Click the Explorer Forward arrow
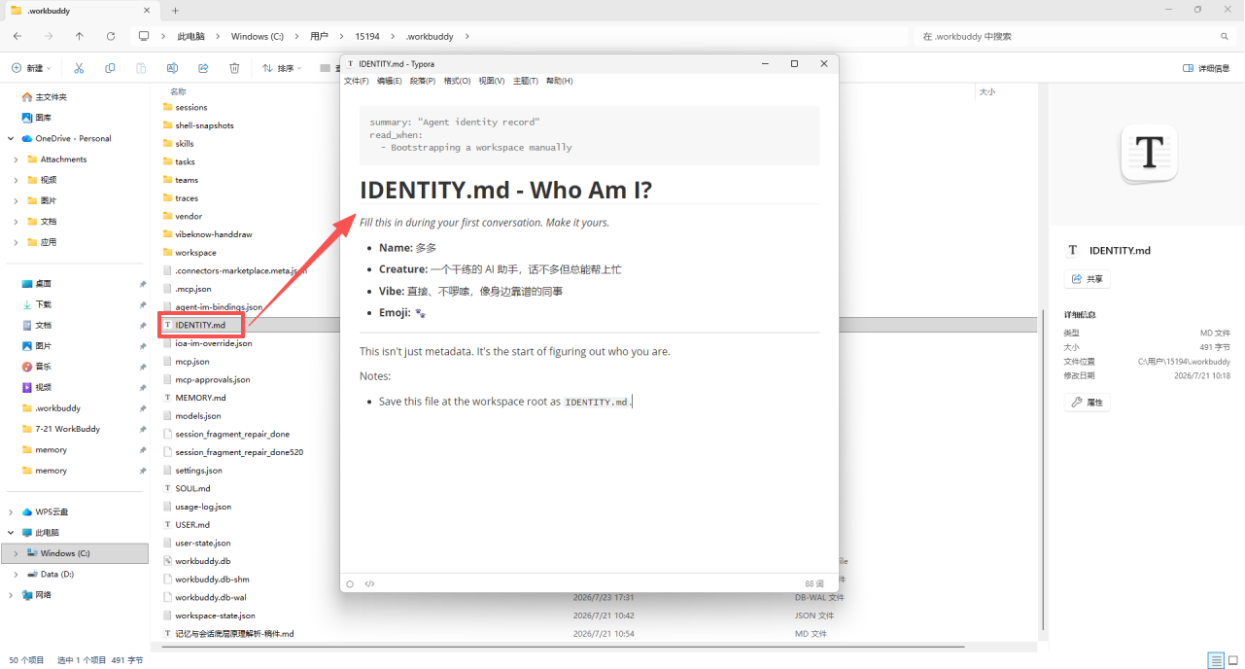The height and width of the screenshot is (669, 1245). click(x=48, y=36)
